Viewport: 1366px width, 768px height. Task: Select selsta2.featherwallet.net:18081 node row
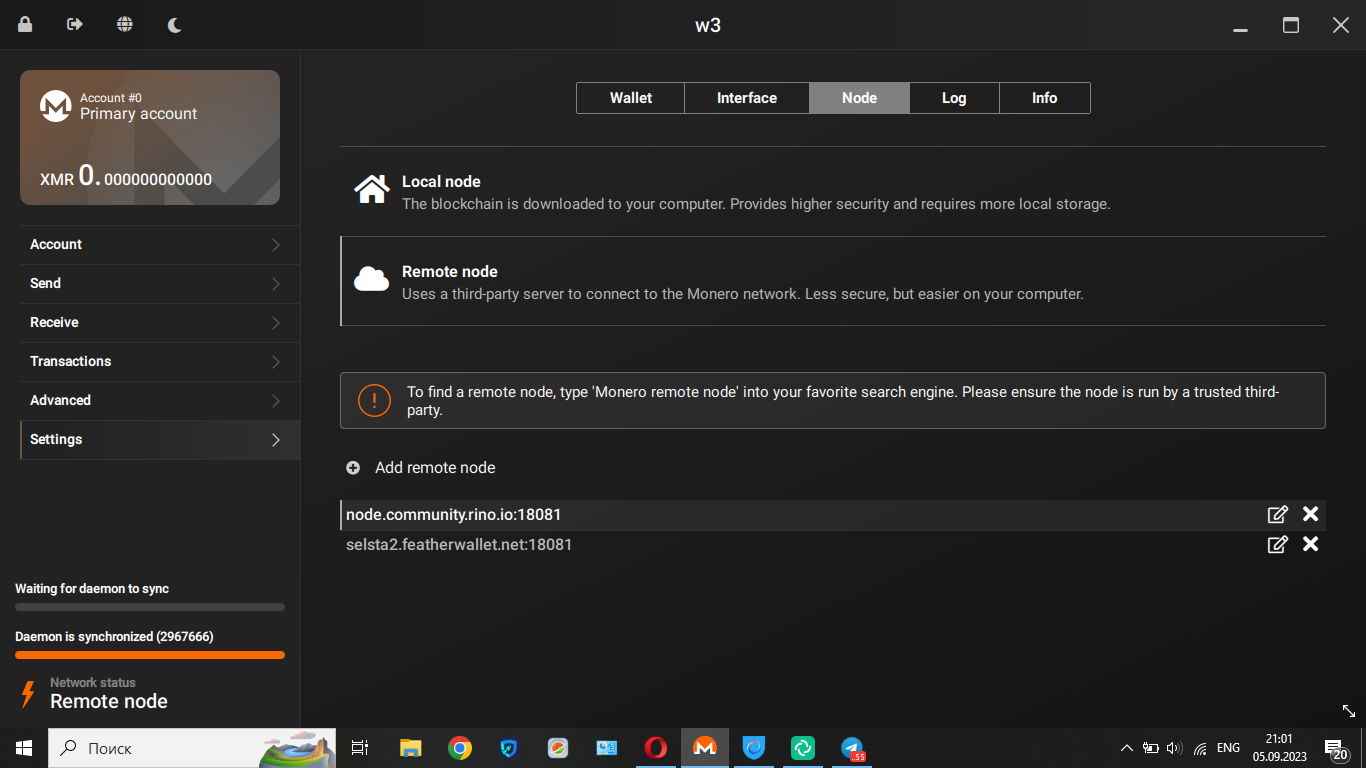pos(459,545)
